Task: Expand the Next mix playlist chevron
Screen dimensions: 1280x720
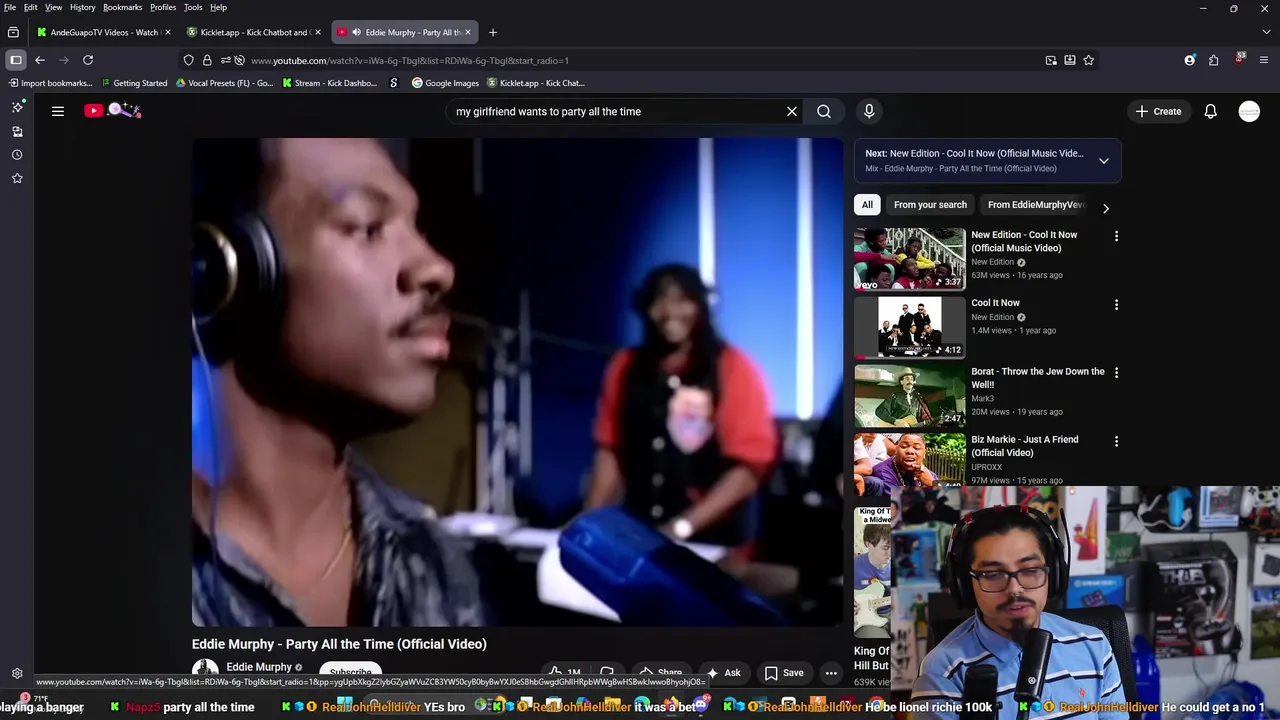Action: click(x=1104, y=160)
